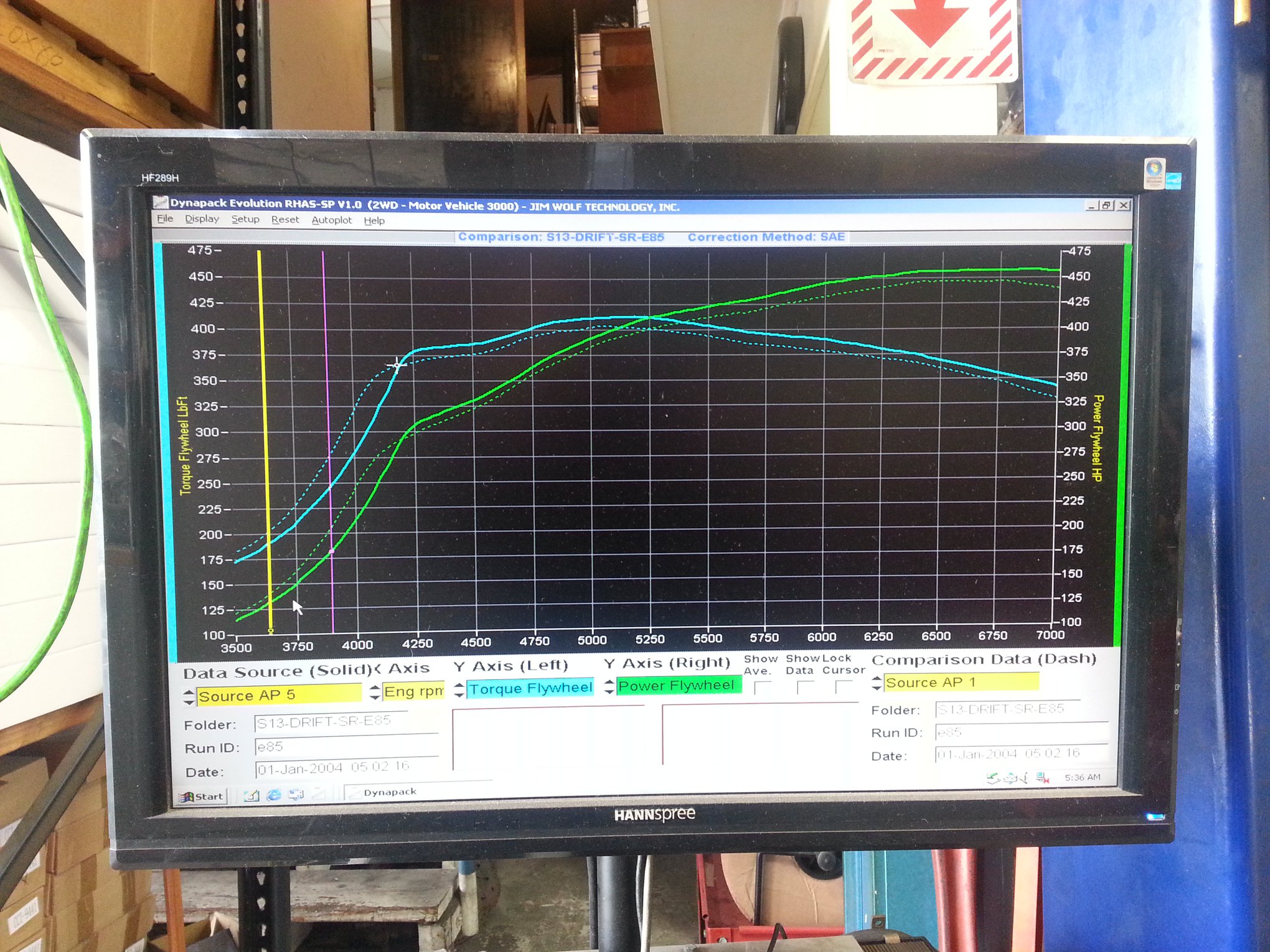The image size is (1270, 952).
Task: Enable the Show Ave. checkbox
Action: (762, 688)
